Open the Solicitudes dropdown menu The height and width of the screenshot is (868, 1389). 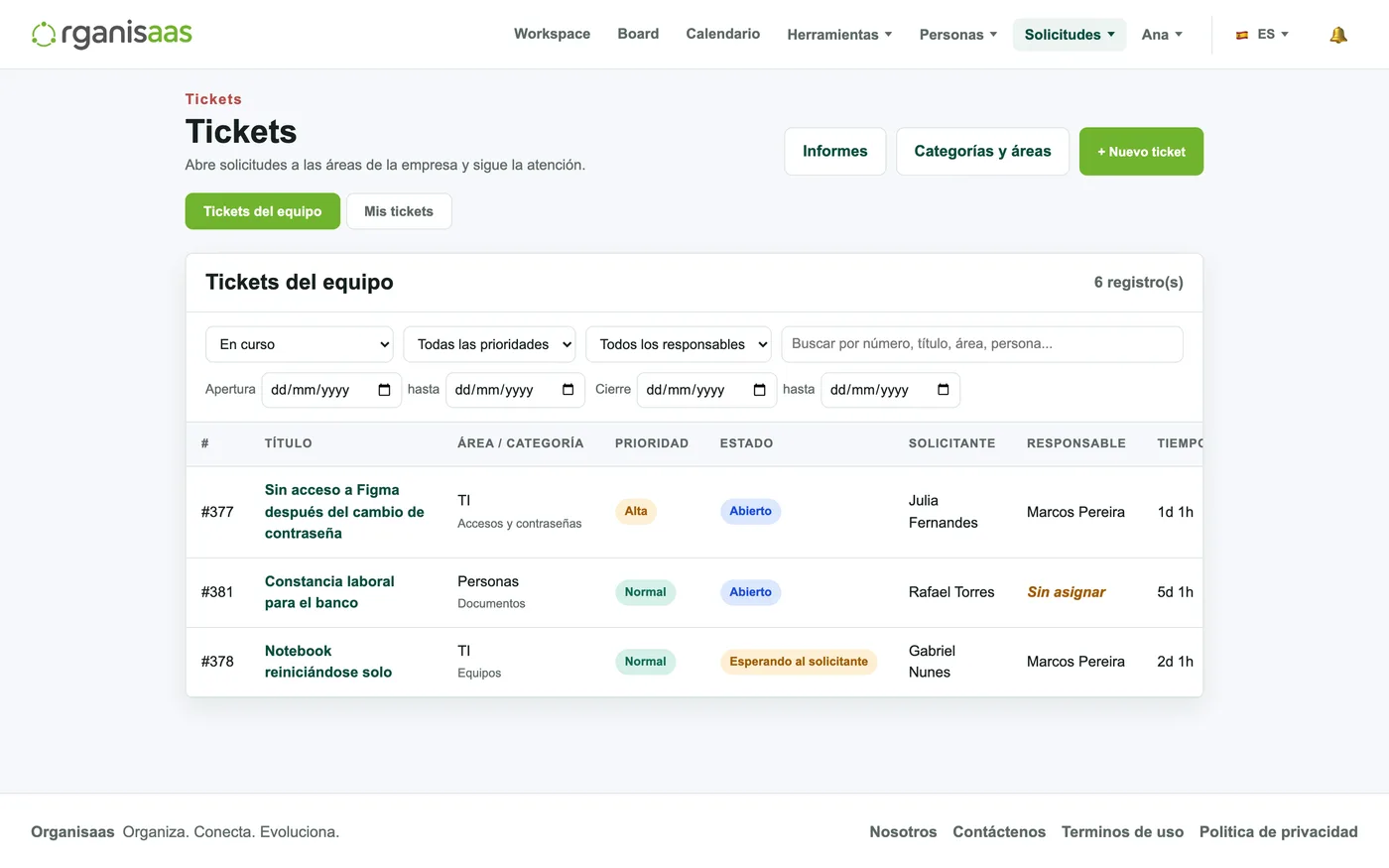(1070, 35)
